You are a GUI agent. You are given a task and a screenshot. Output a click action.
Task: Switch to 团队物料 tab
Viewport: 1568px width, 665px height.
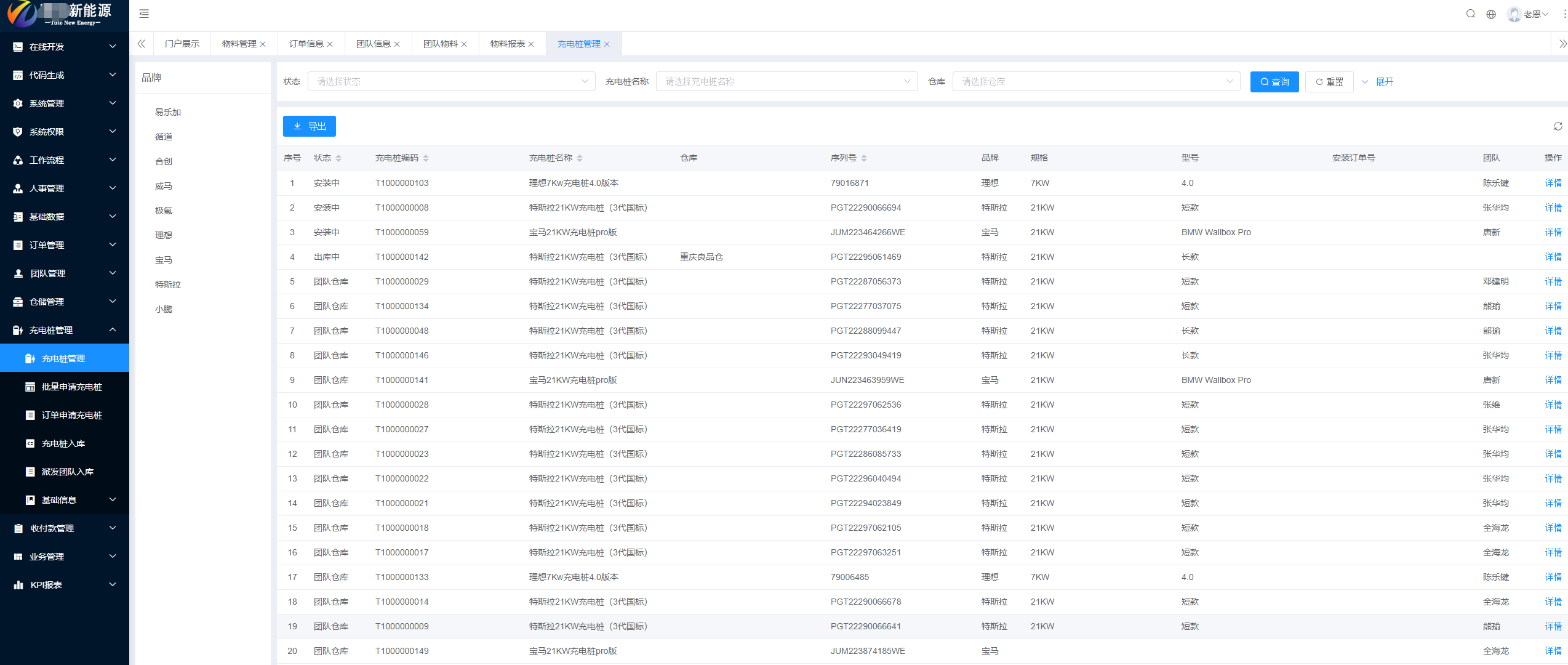(x=441, y=44)
